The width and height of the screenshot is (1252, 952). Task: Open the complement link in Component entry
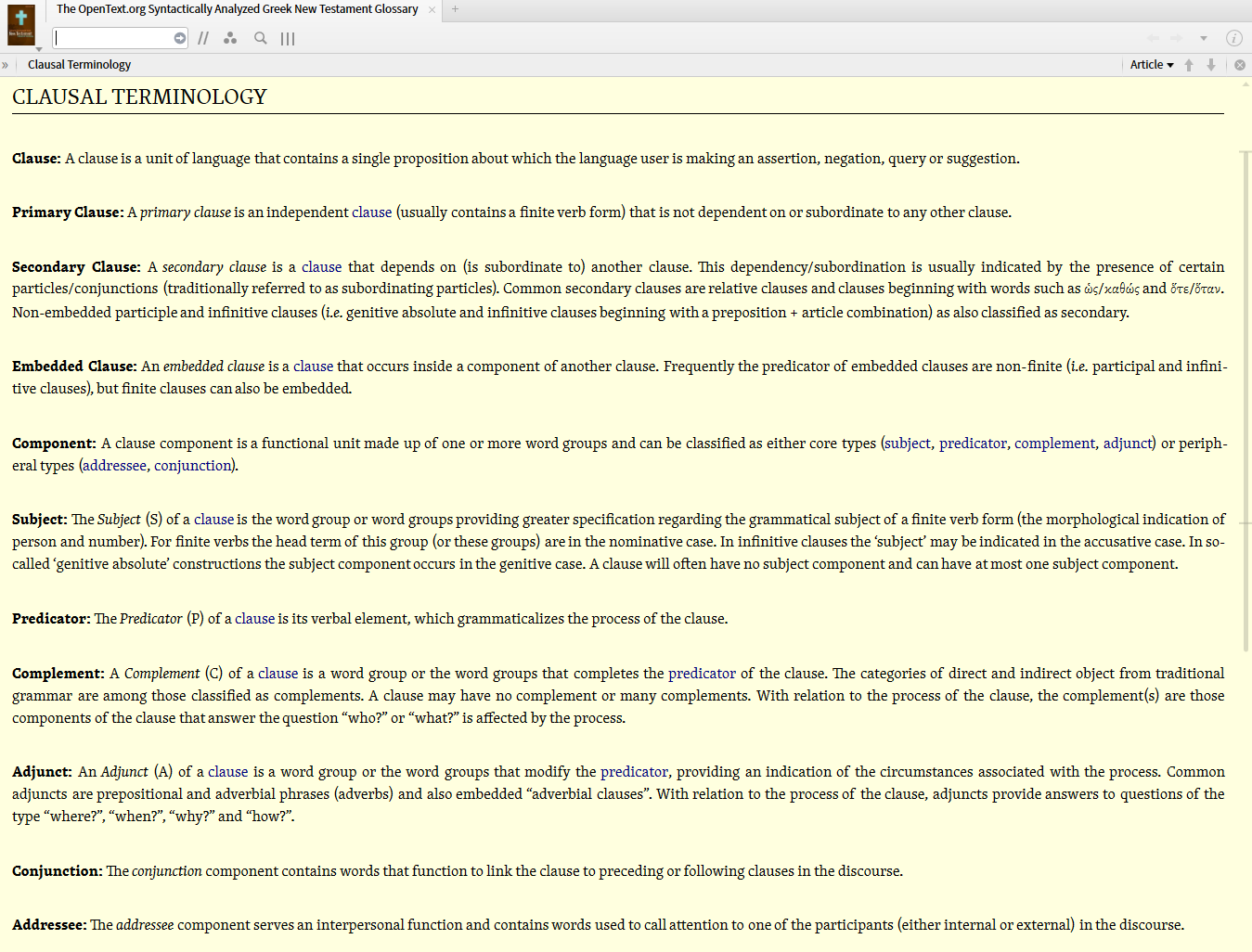click(x=1054, y=444)
